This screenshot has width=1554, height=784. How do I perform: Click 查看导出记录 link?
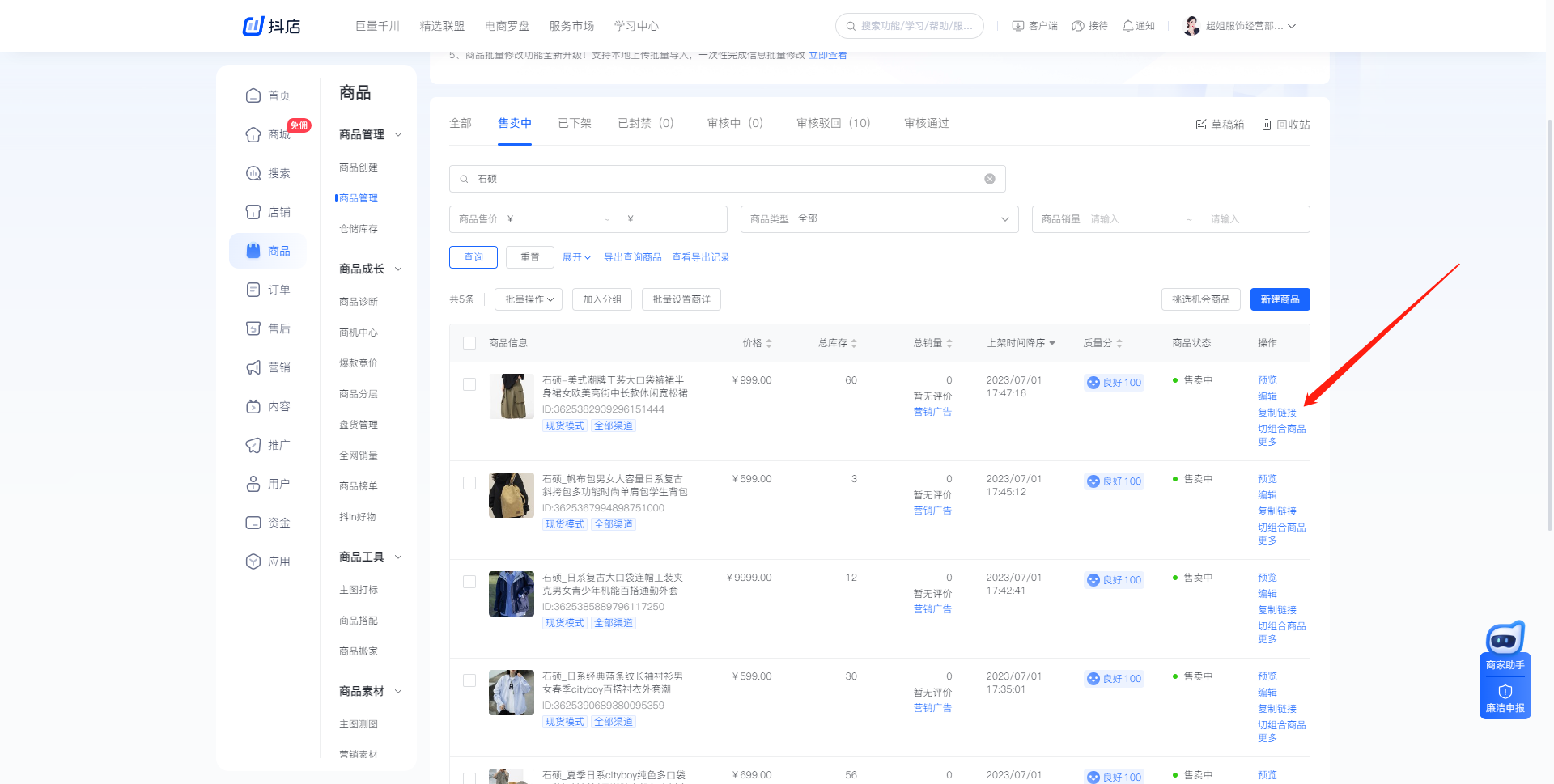tap(701, 257)
